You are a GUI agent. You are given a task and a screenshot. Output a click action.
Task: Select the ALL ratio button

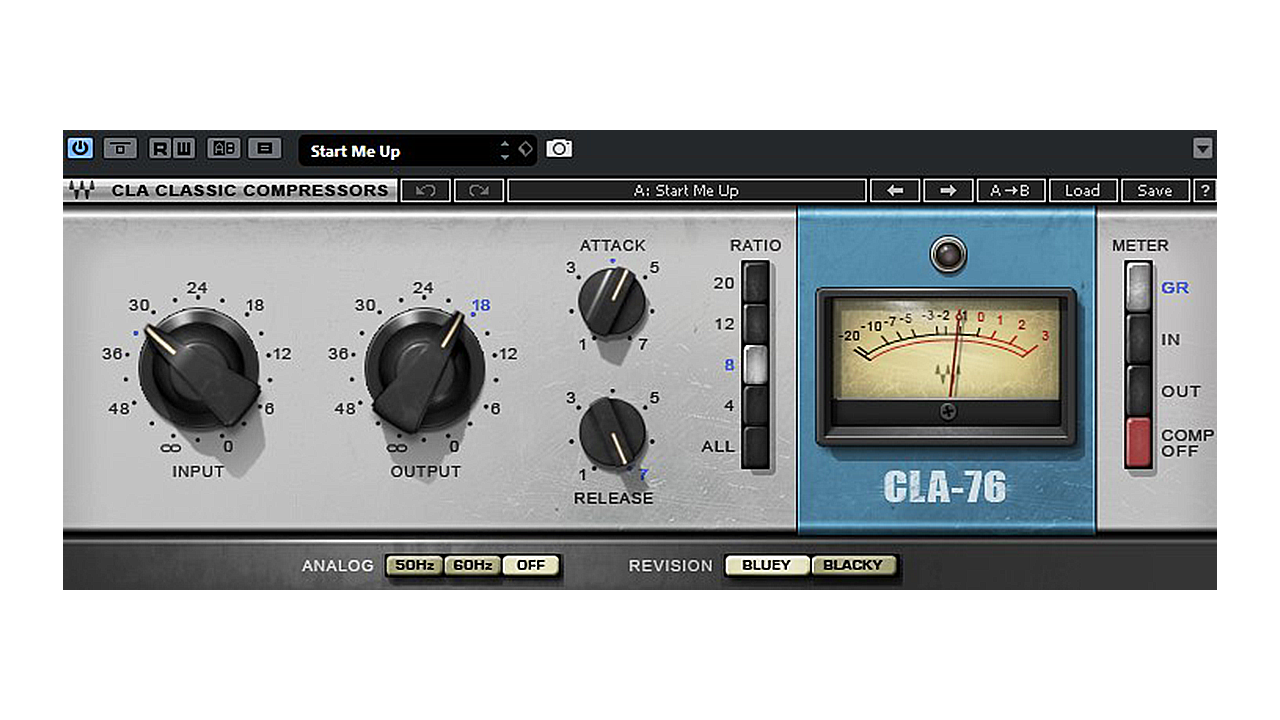pyautogui.click(x=756, y=447)
